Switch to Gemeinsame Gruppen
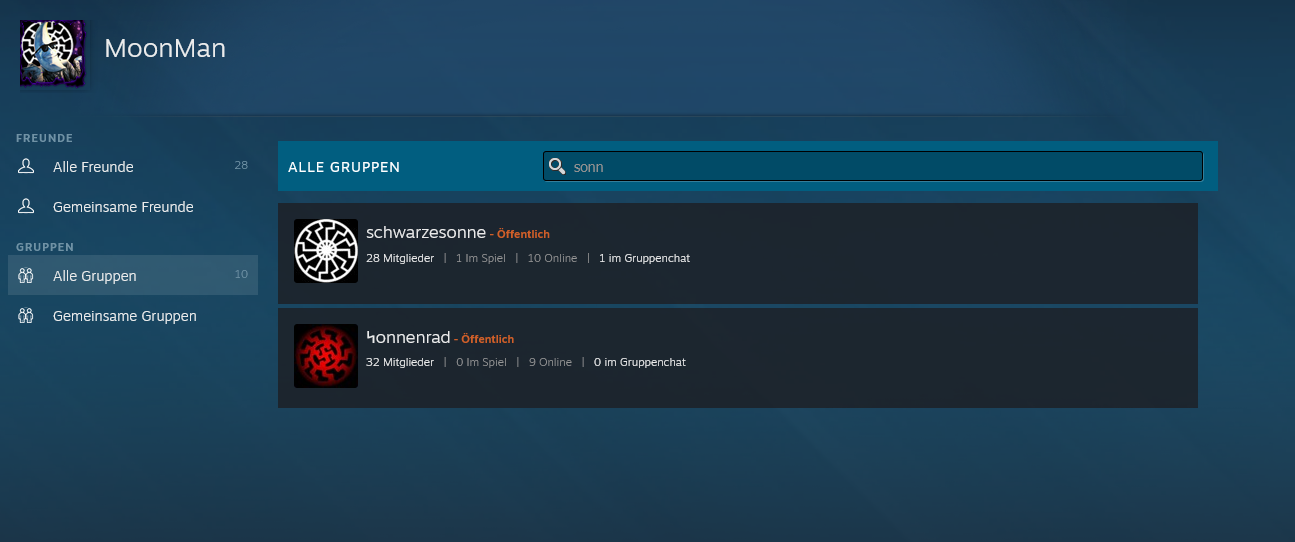Screen dimensions: 1295x542 pyautogui.click(x=125, y=316)
